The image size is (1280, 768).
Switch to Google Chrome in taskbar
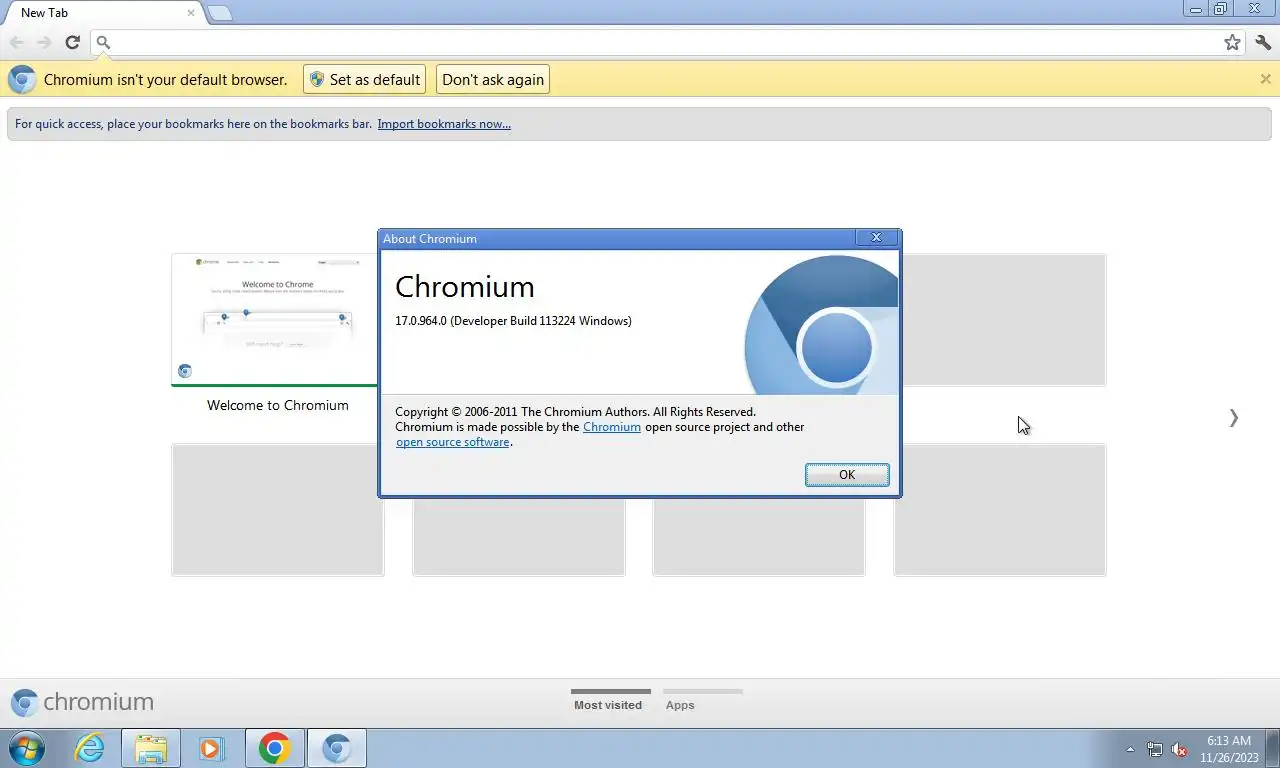tap(274, 748)
